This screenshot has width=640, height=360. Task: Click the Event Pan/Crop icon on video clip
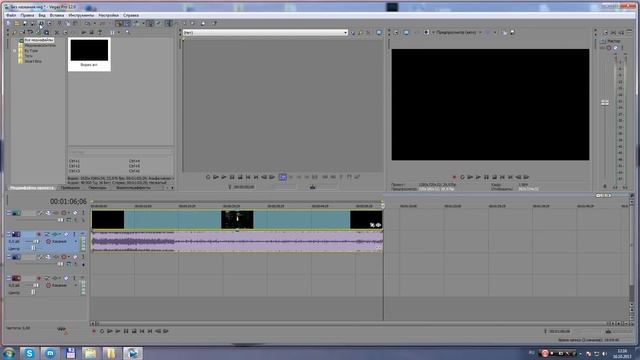[x=372, y=225]
